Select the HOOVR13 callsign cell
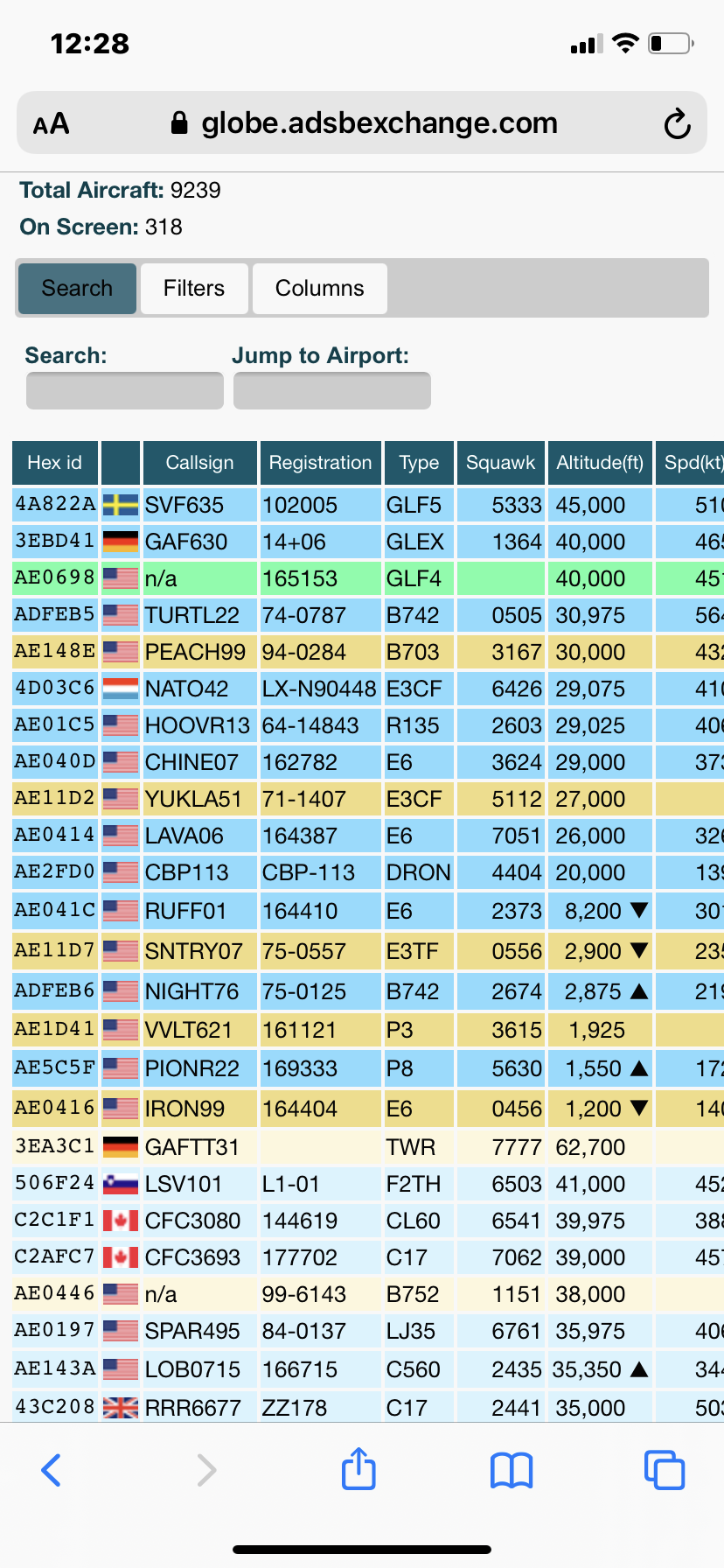Image resolution: width=724 pixels, height=1568 pixels. [200, 725]
